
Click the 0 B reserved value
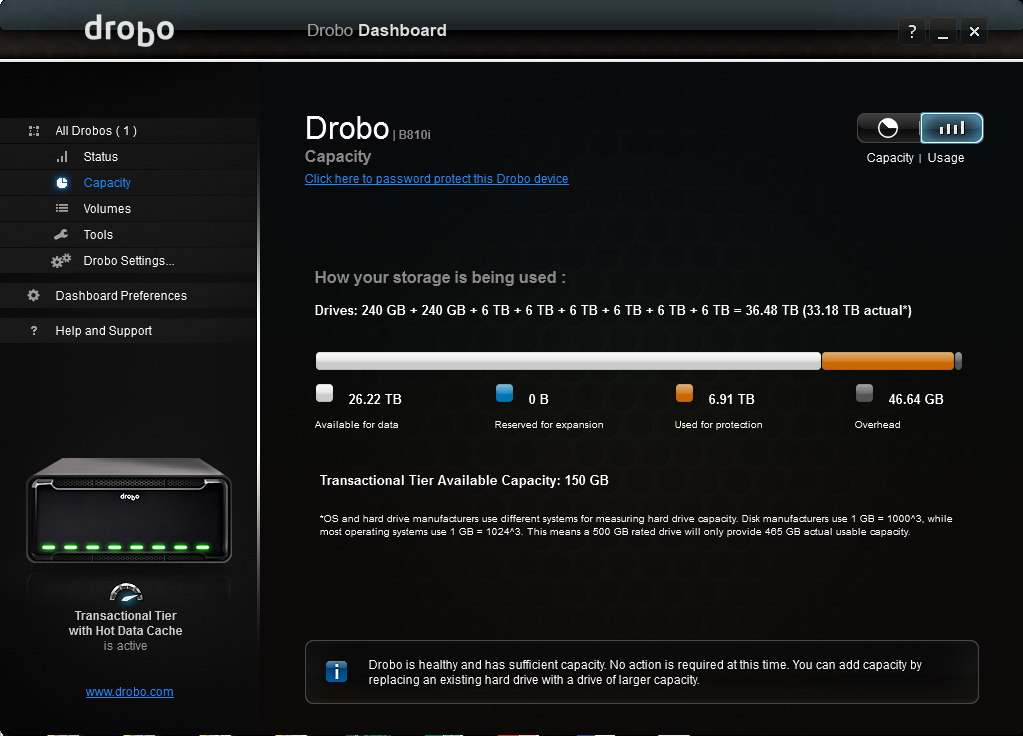pyautogui.click(x=538, y=399)
